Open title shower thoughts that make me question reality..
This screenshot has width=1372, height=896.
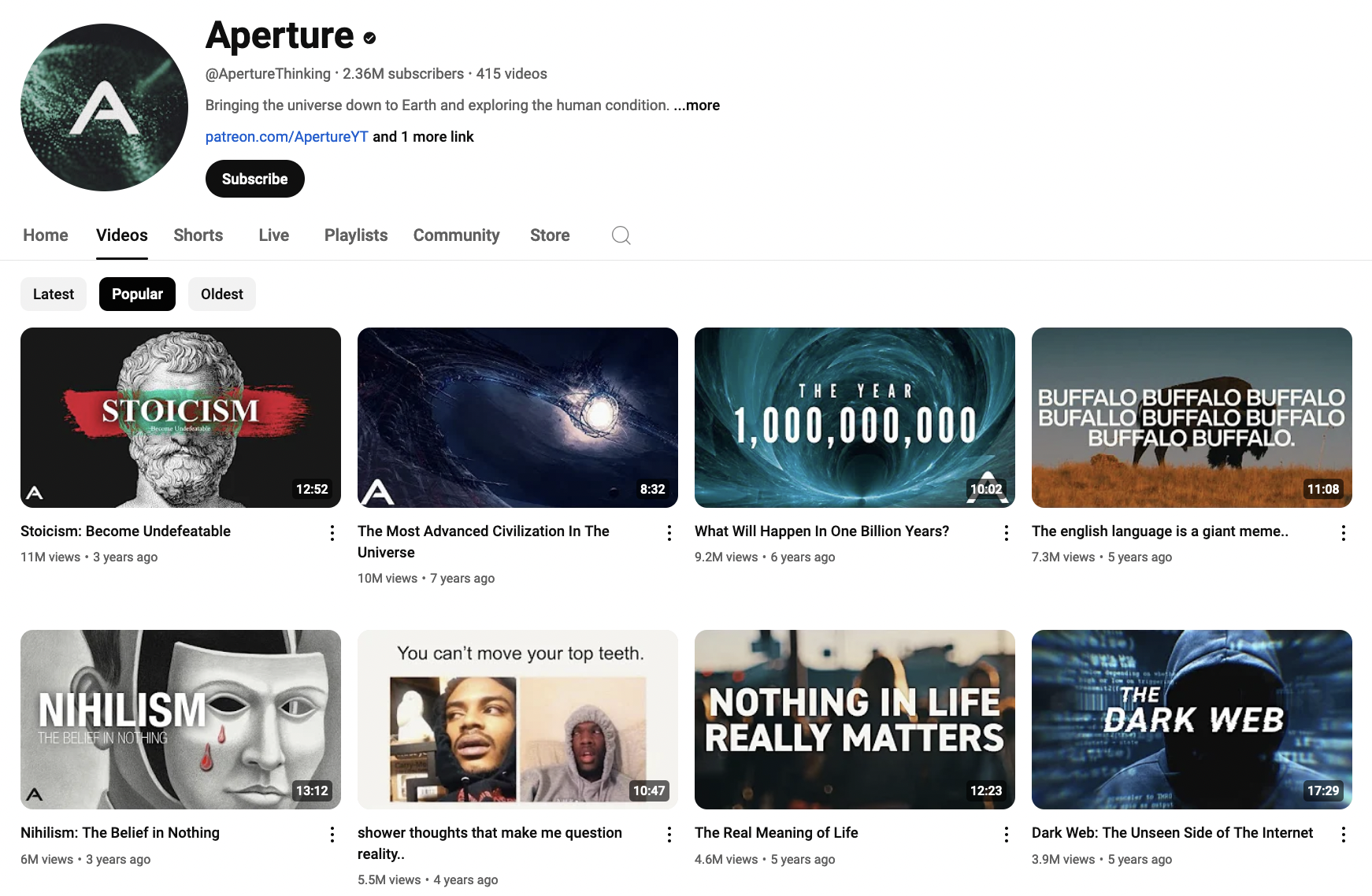490,843
